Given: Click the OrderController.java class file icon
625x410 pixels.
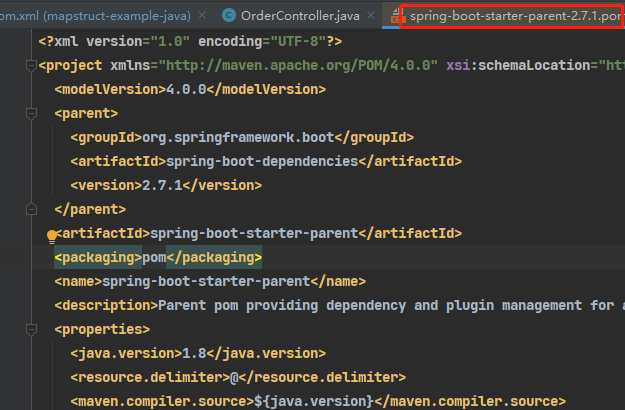Looking at the screenshot, I should [x=230, y=15].
